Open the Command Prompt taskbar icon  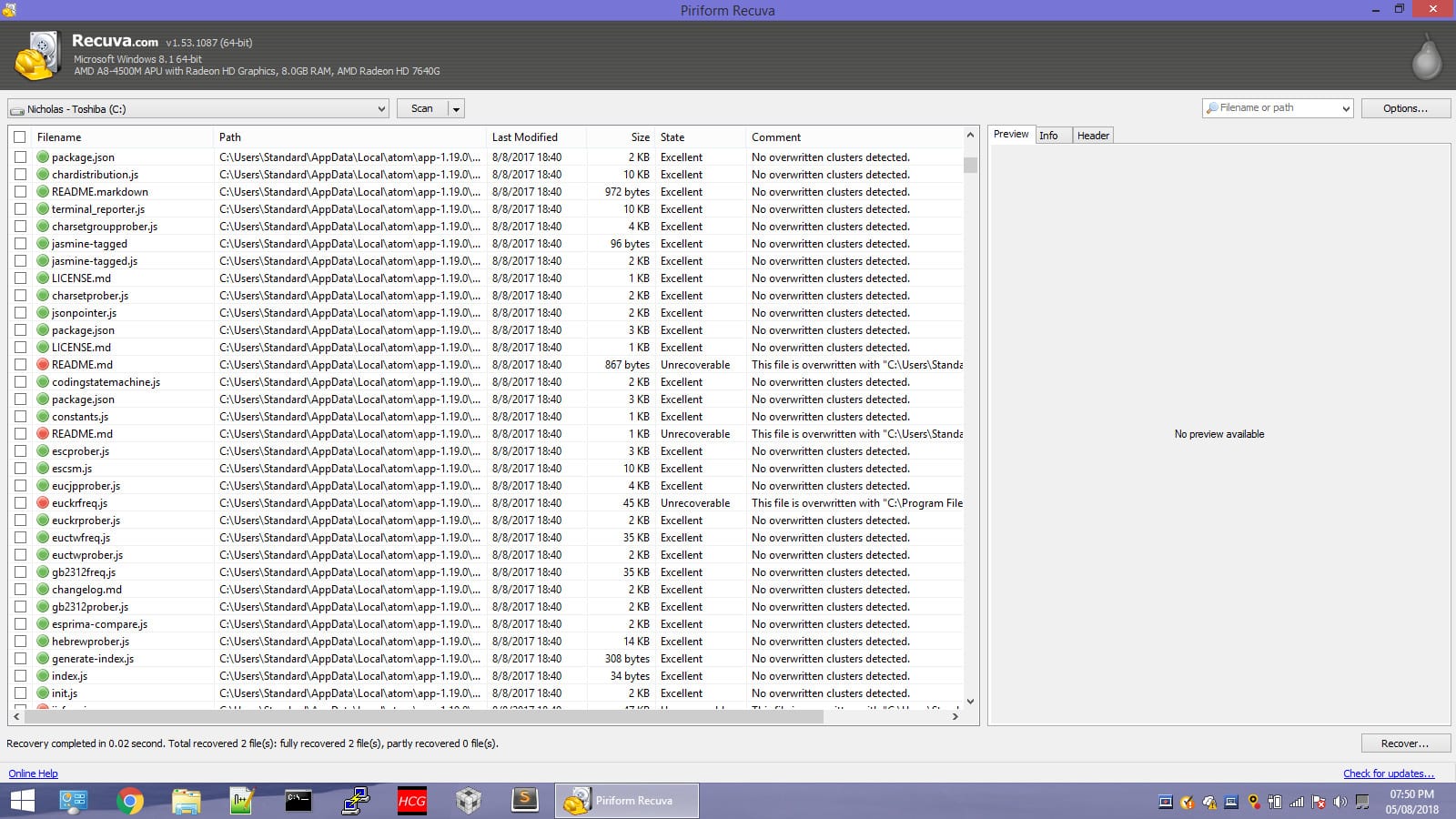point(298,801)
